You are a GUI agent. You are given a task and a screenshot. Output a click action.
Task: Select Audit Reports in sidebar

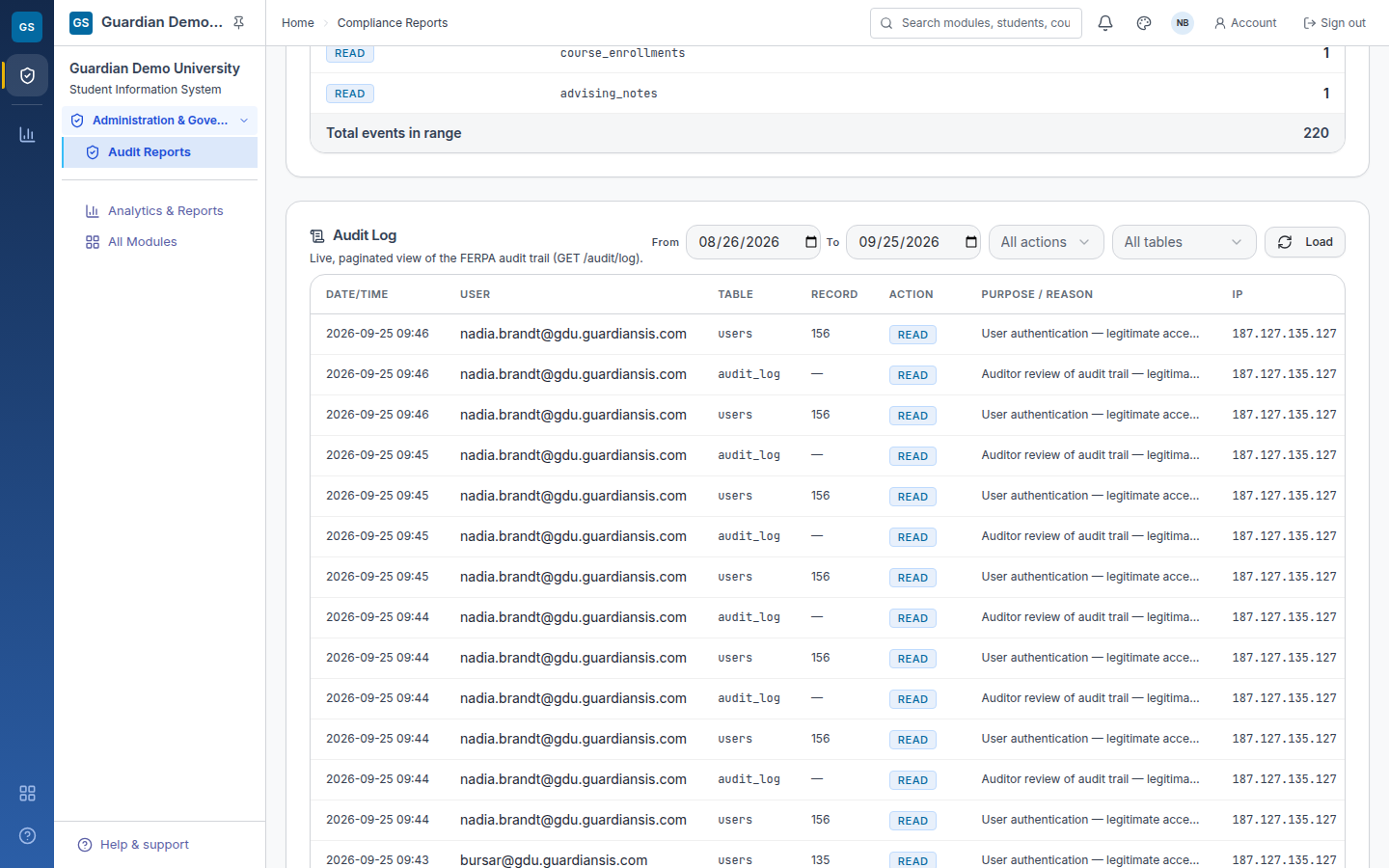pyautogui.click(x=160, y=152)
